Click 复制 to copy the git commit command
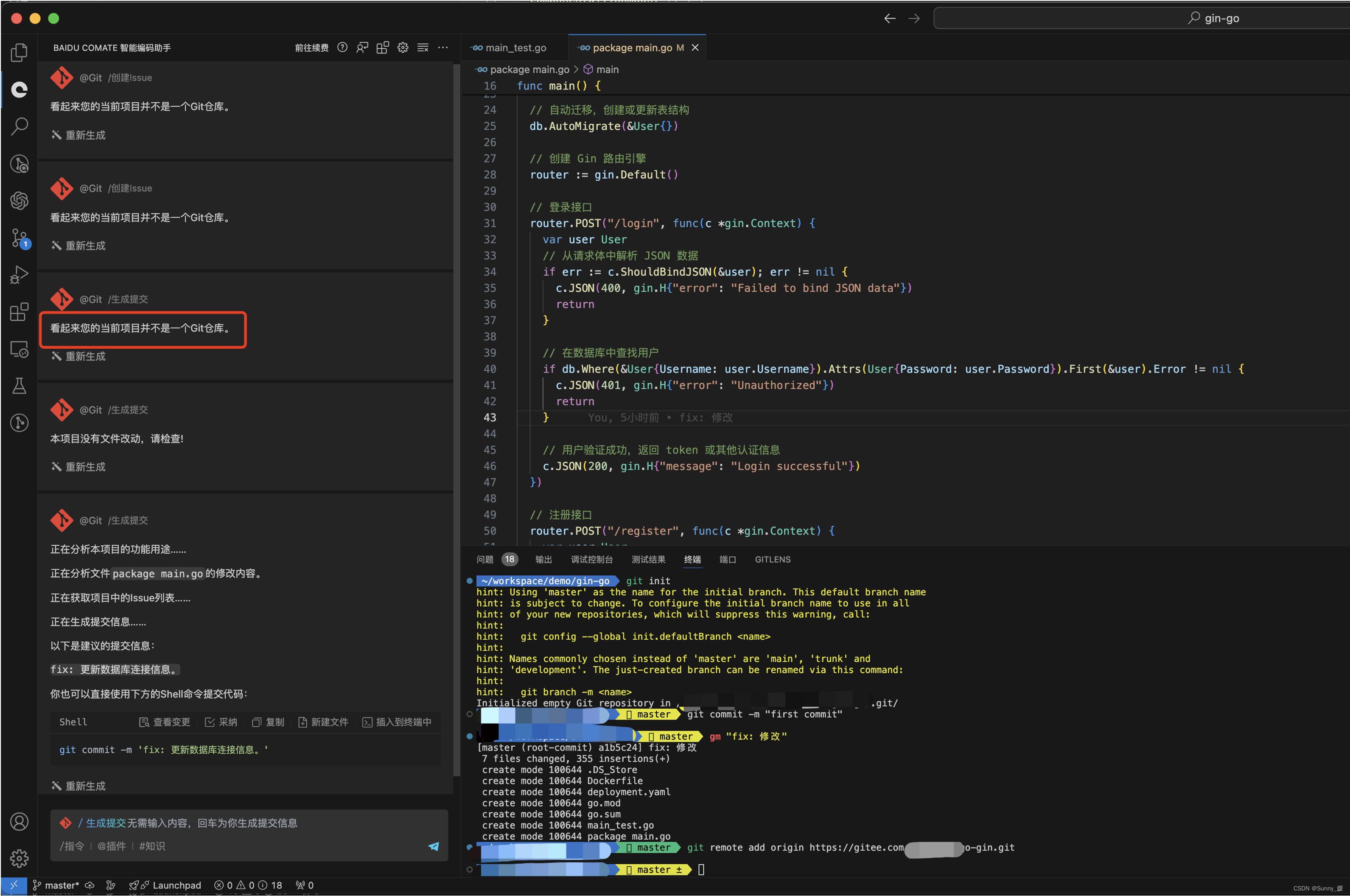1350x896 pixels. (268, 722)
